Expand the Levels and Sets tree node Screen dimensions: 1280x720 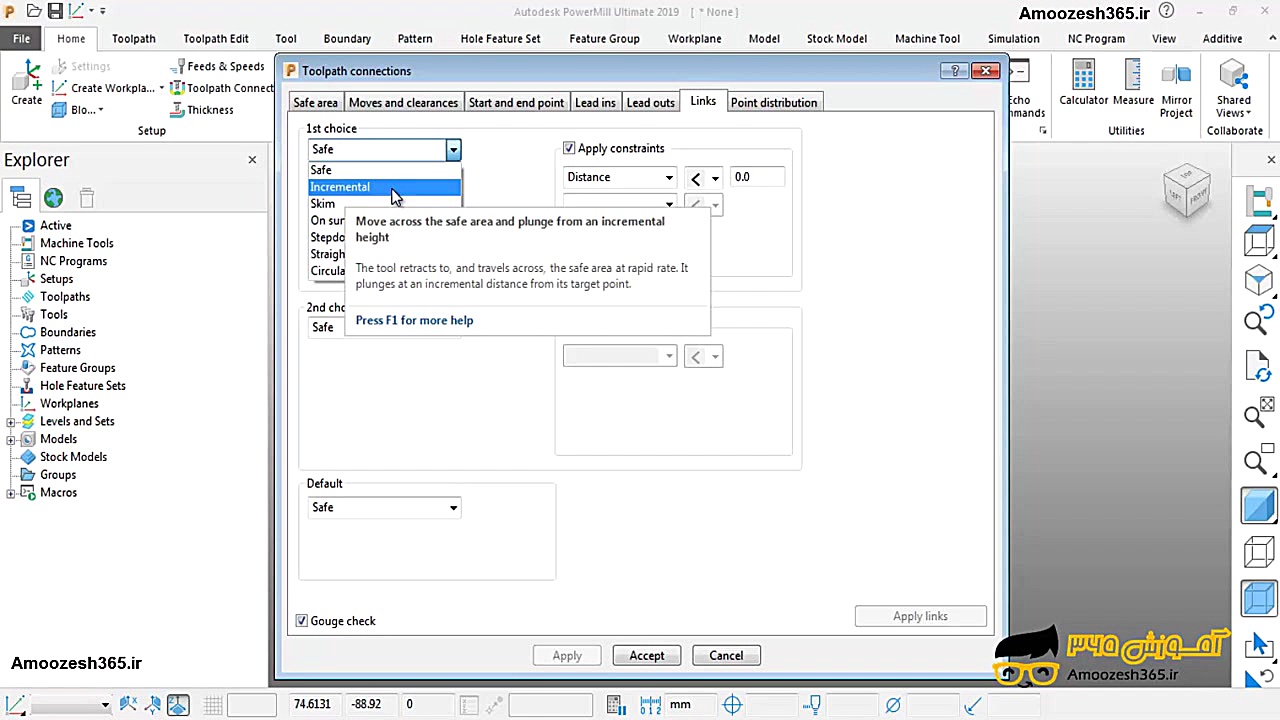11,422
